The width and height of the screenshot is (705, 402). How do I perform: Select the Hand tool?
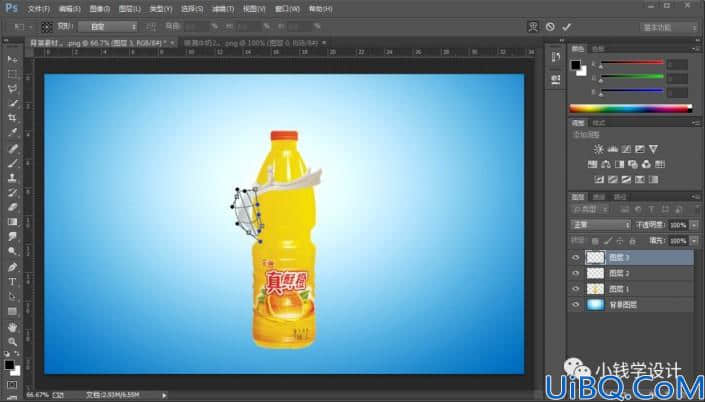tap(12, 327)
